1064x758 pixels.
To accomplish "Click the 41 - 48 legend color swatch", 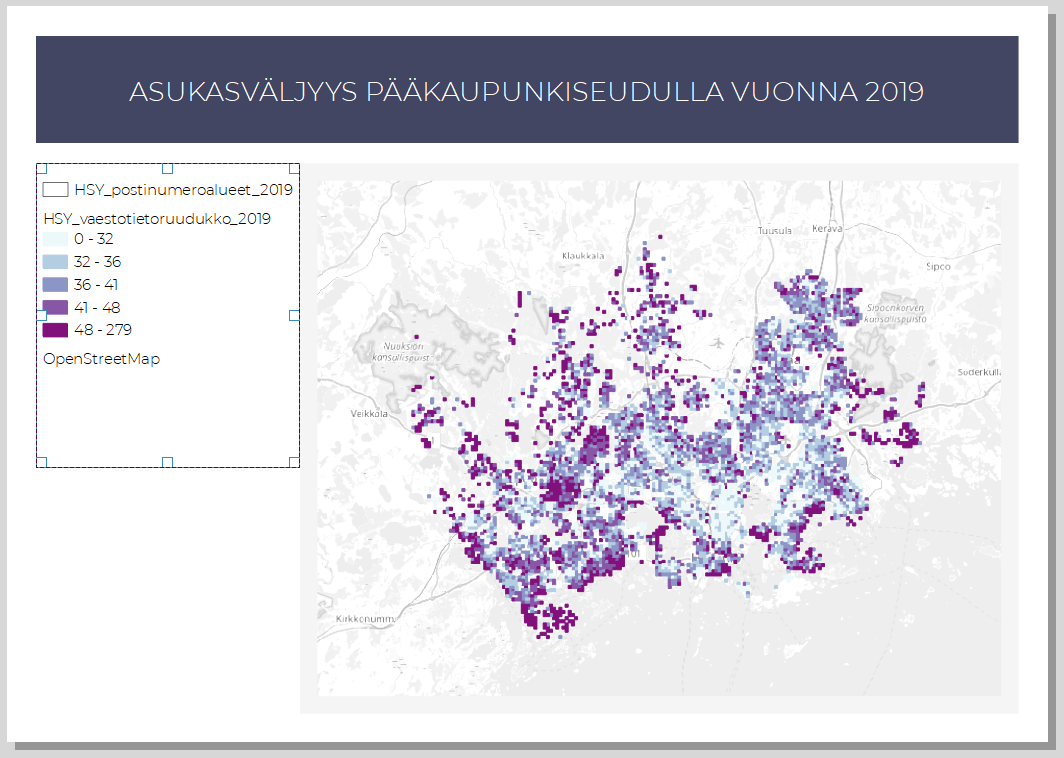I will pyautogui.click(x=55, y=307).
